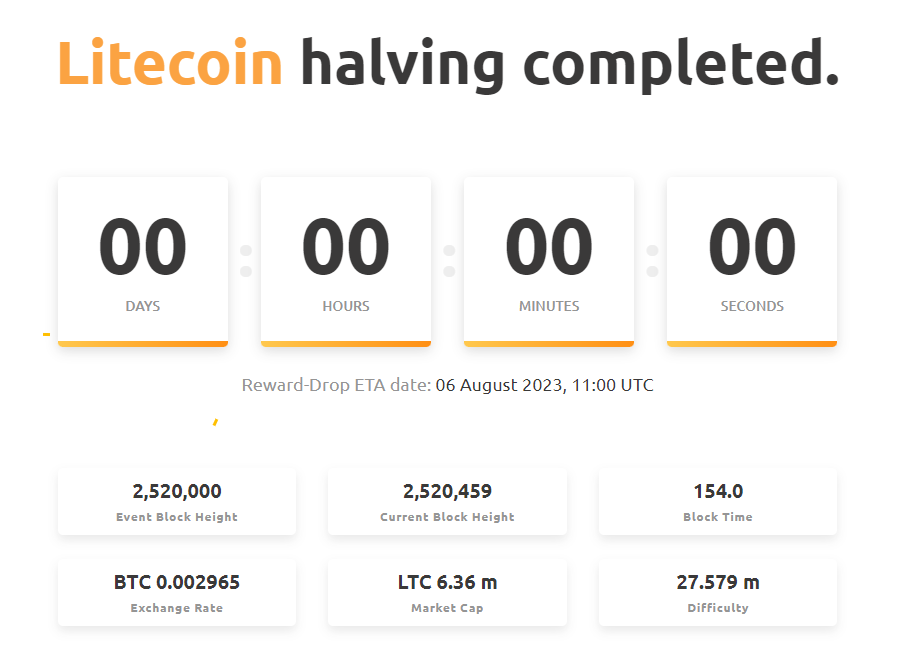This screenshot has width=910, height=665.
Task: Open the Event Block Height stat card
Action: point(177,501)
